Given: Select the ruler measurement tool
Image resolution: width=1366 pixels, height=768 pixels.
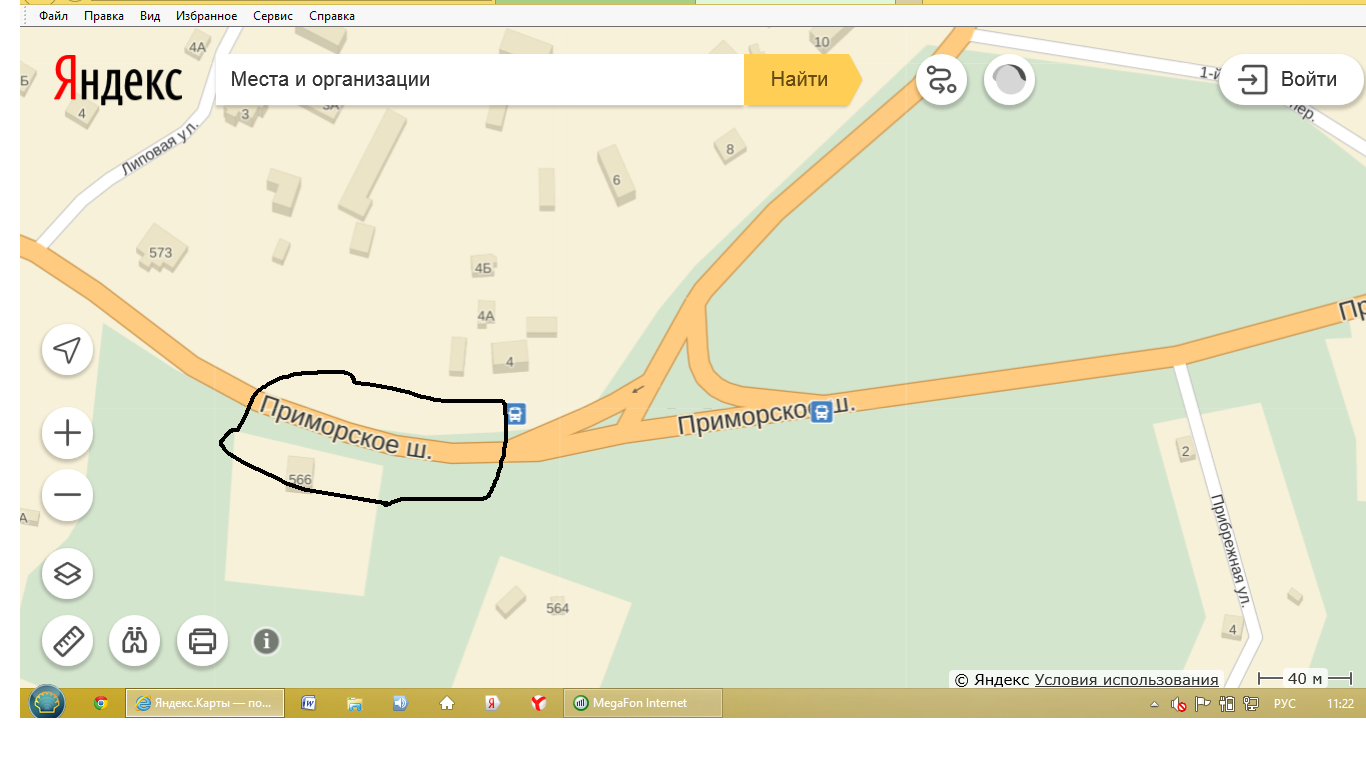Looking at the screenshot, I should coord(67,640).
